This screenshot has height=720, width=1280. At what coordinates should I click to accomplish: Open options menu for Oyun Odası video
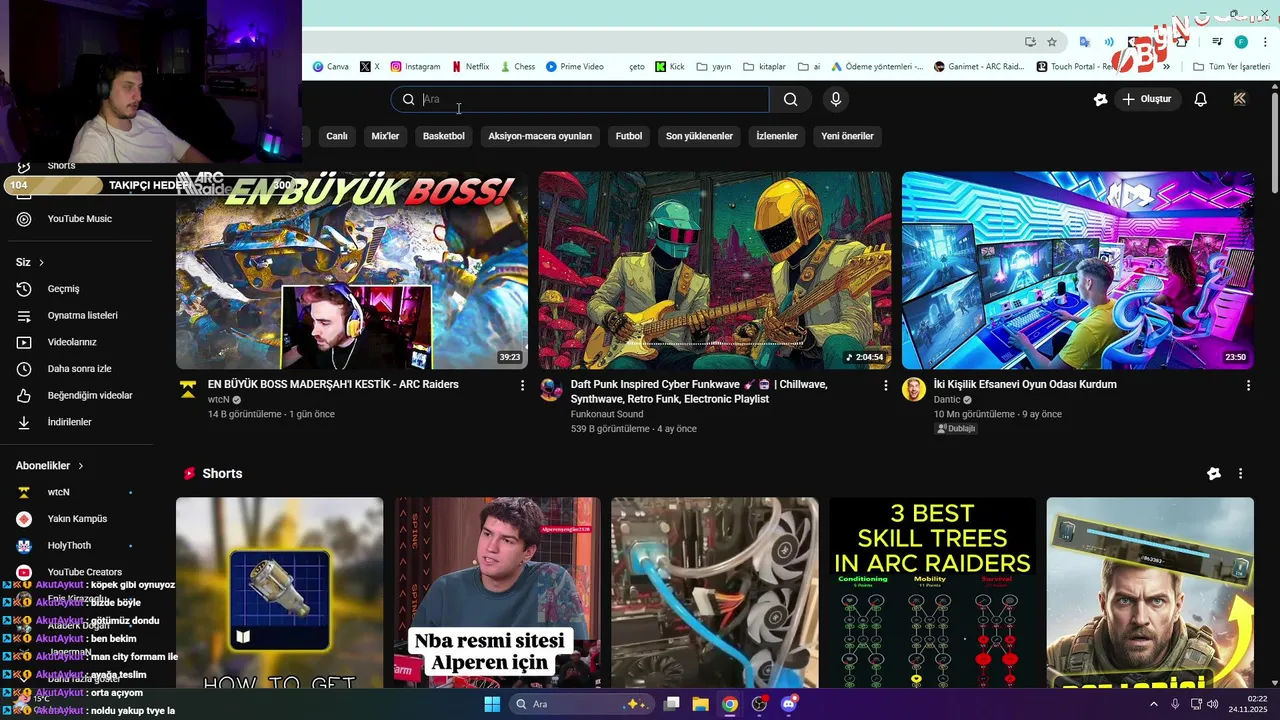[1248, 385]
